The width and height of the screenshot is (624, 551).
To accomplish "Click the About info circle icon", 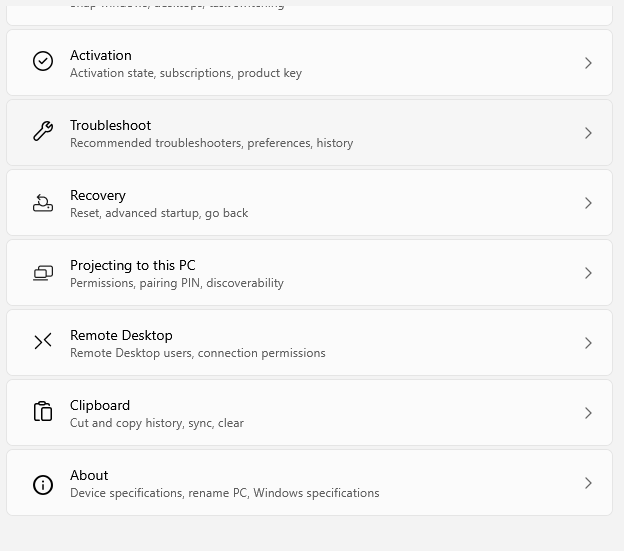I will pos(43,485).
